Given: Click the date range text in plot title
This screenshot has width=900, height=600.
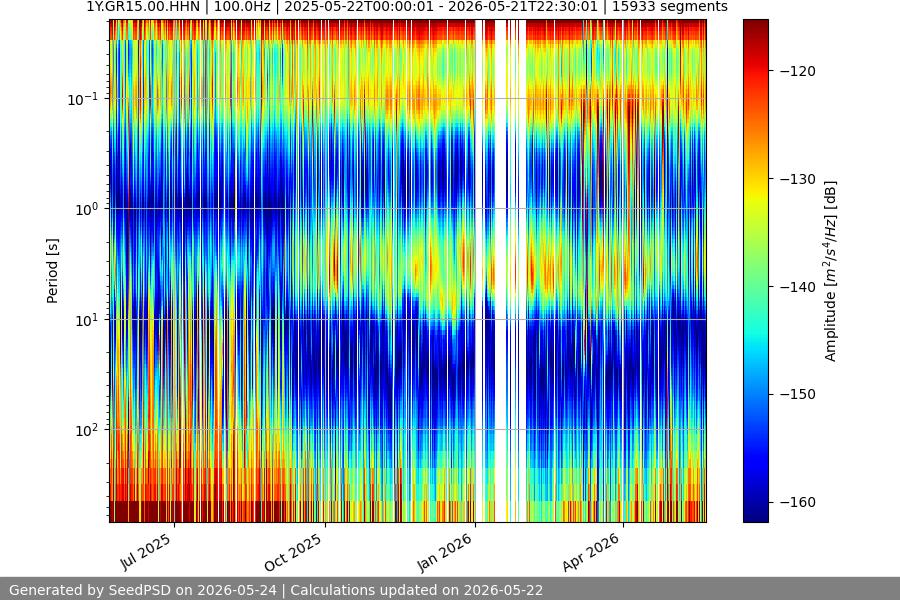Looking at the screenshot, I should click(441, 7).
